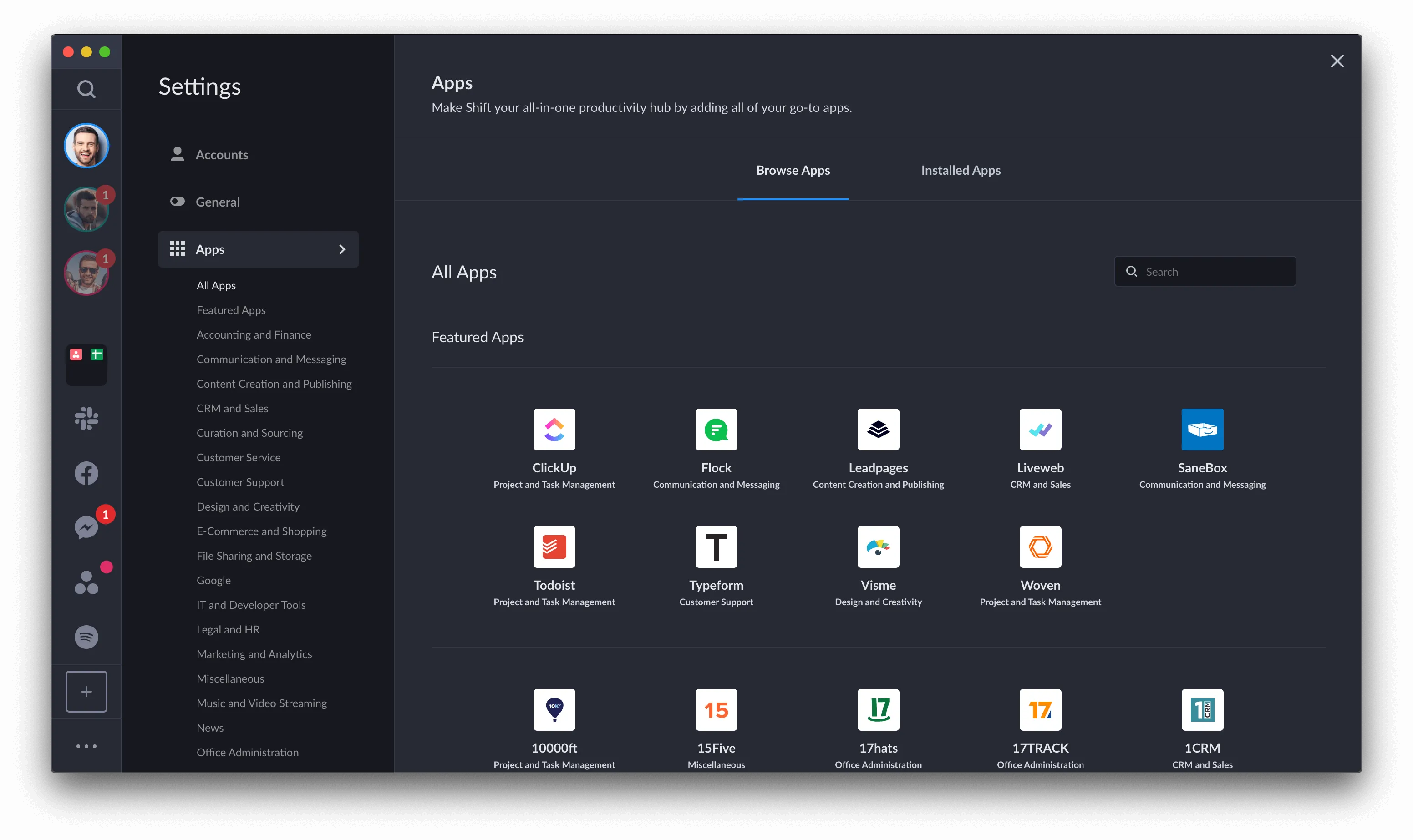The width and height of the screenshot is (1413, 840).
Task: Open the Typeform app icon
Action: 716,547
